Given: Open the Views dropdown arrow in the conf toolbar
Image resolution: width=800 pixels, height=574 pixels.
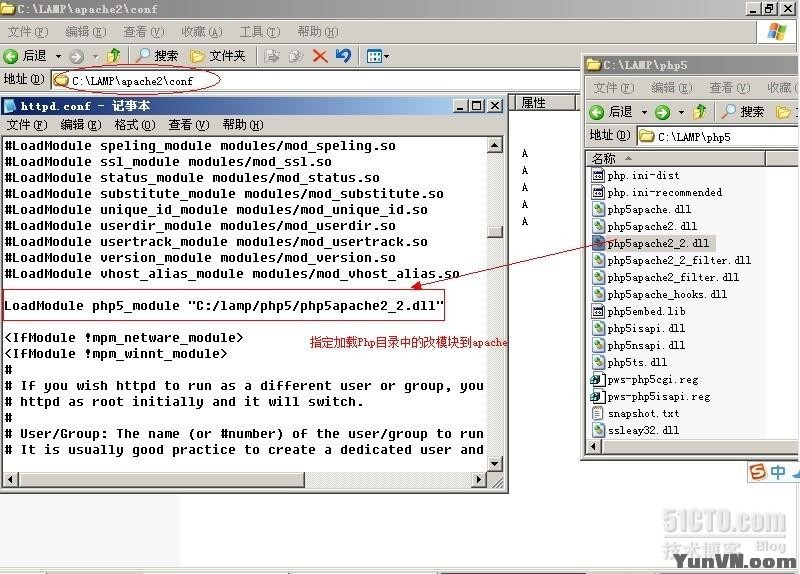Looking at the screenshot, I should click(x=386, y=56).
